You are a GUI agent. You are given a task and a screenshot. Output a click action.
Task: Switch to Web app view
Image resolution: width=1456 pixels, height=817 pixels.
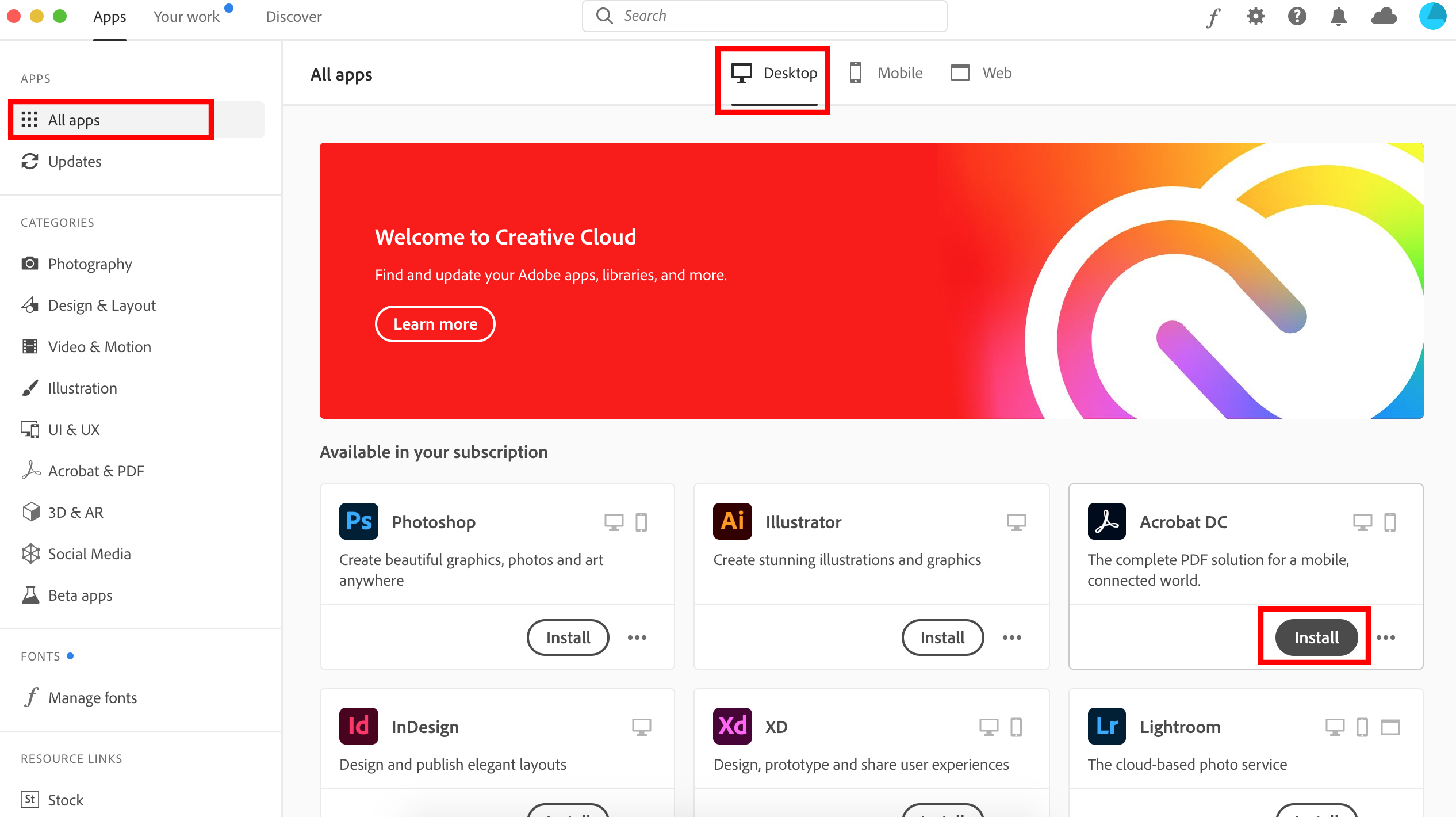point(982,73)
